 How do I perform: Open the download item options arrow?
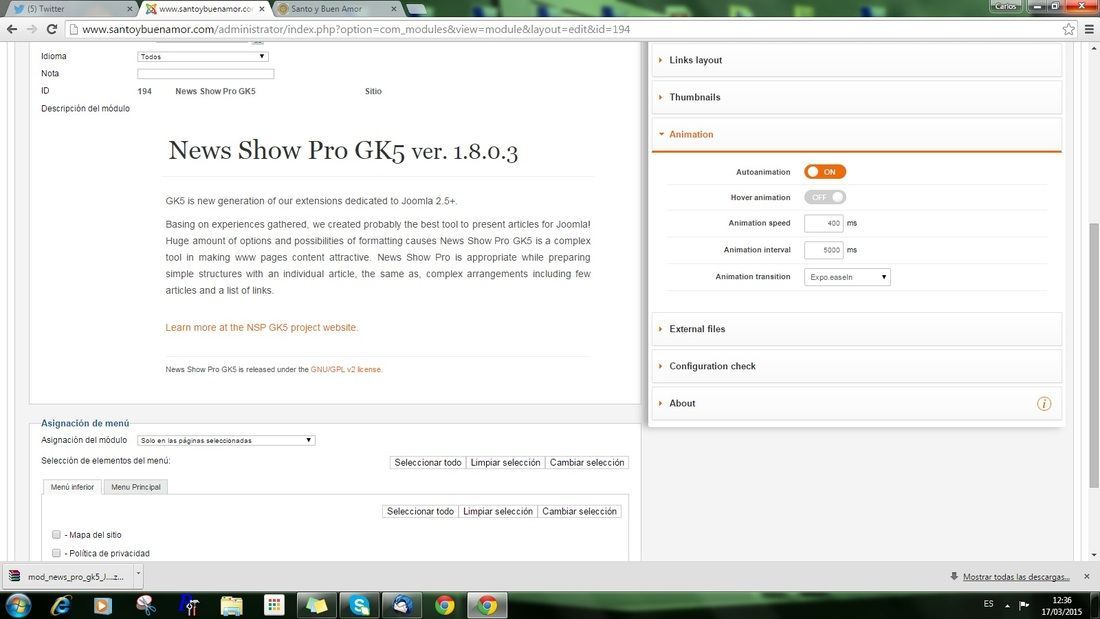(138, 574)
